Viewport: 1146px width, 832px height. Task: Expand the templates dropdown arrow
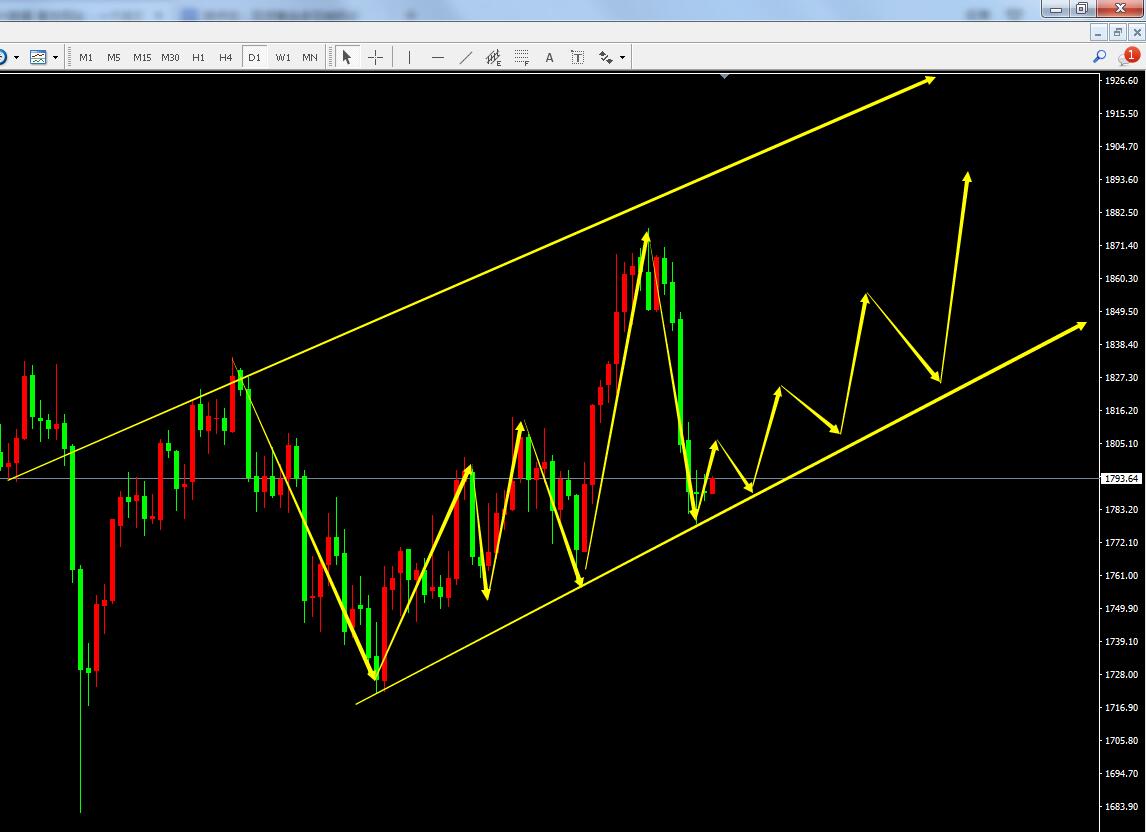coord(56,57)
